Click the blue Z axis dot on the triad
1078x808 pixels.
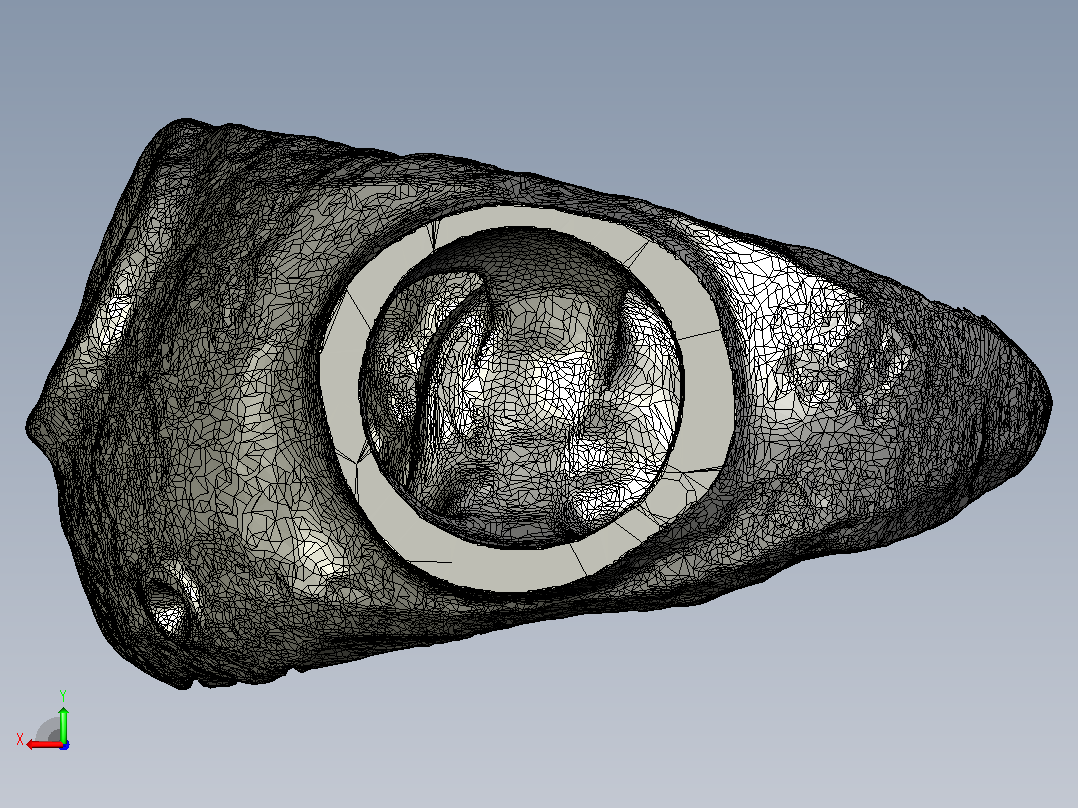[64, 745]
